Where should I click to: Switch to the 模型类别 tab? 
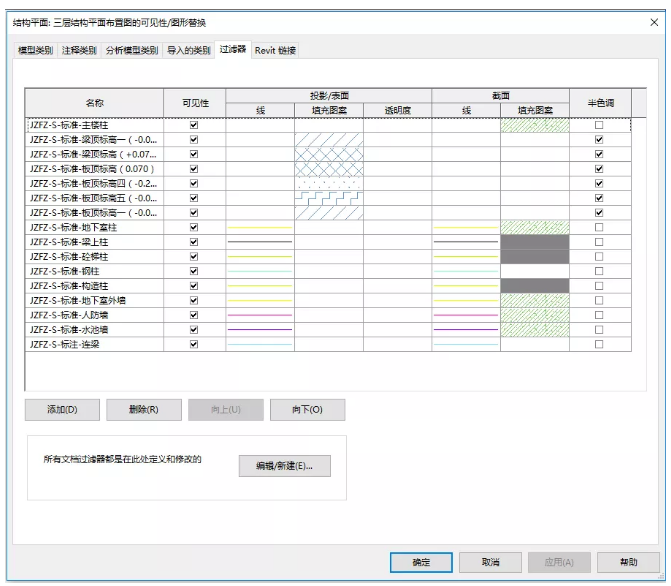[35, 50]
